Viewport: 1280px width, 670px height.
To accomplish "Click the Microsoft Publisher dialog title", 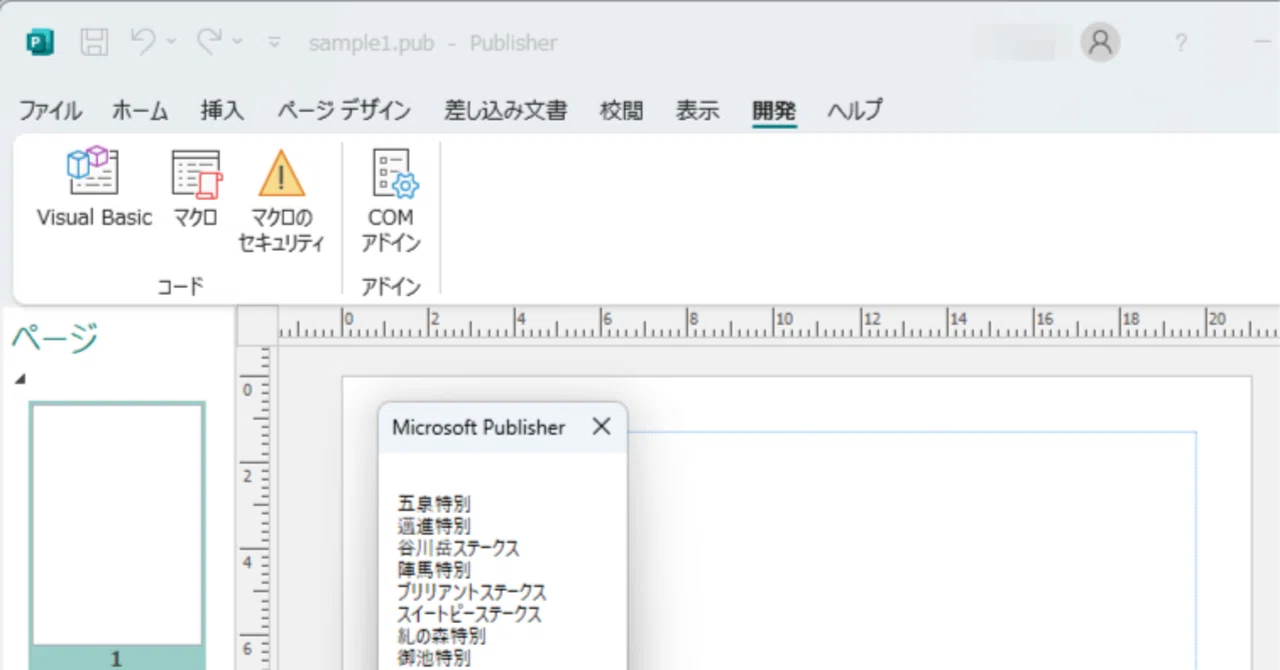I will pyautogui.click(x=478, y=427).
